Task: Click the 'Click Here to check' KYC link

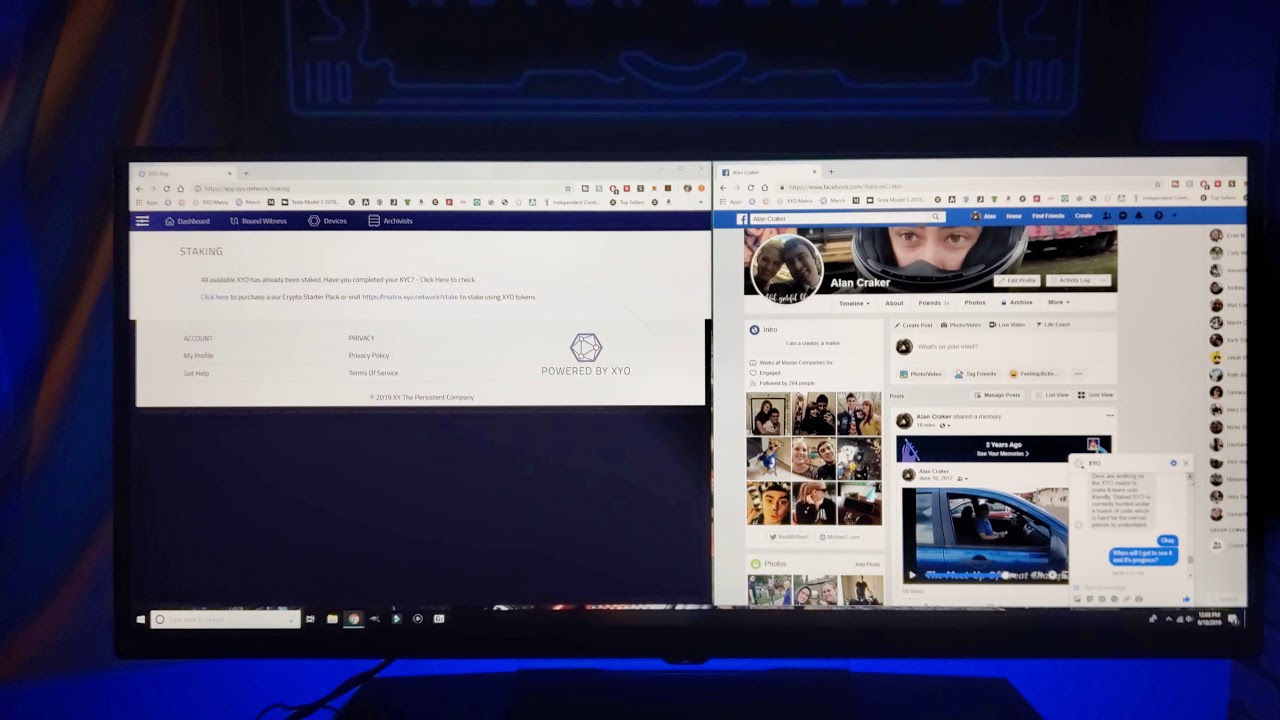Action: (x=447, y=280)
